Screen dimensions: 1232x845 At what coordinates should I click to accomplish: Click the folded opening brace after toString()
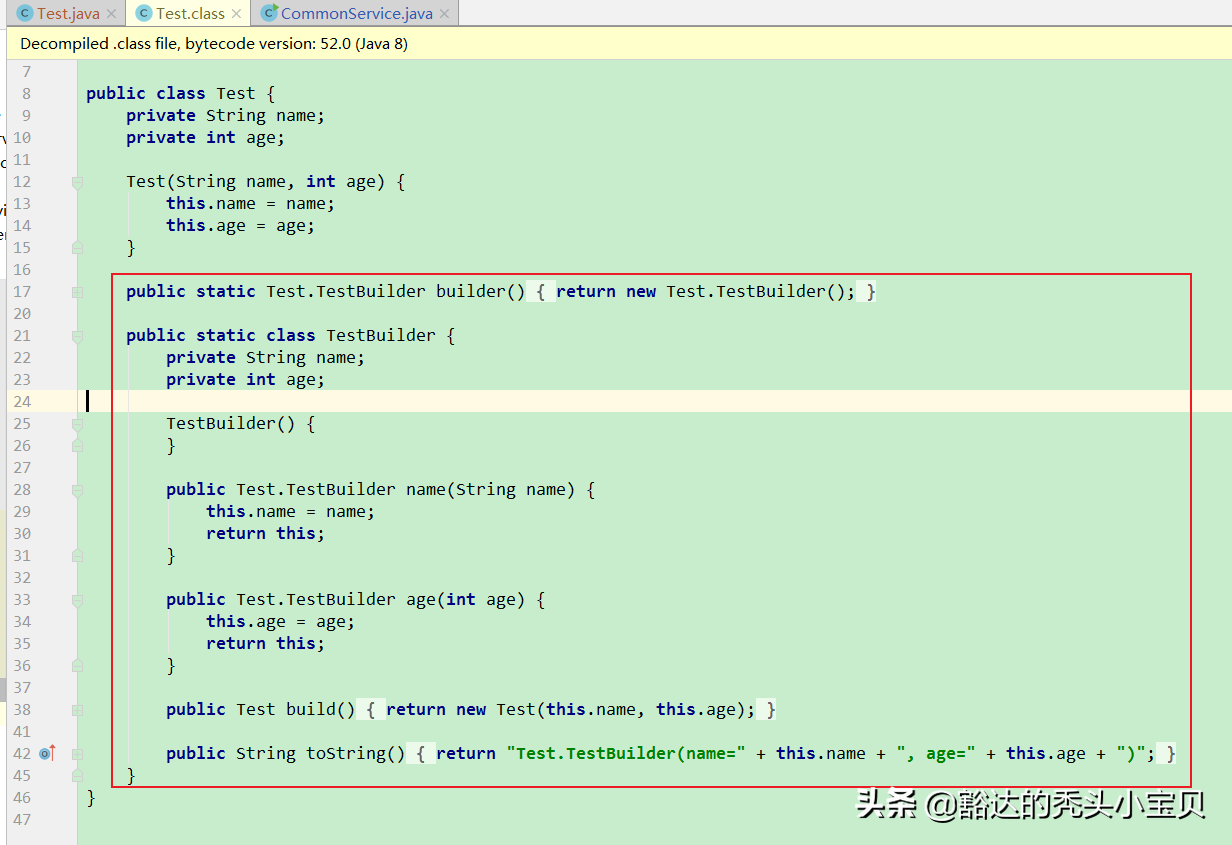coord(421,754)
